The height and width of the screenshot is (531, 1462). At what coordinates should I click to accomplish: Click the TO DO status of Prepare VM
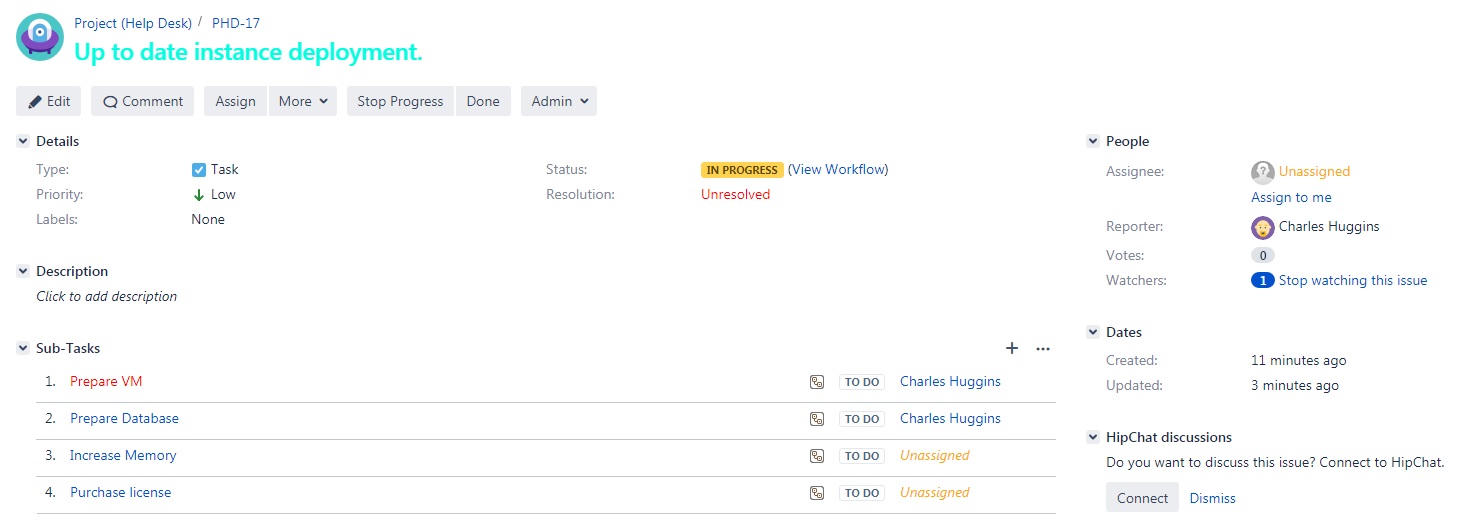[x=862, y=382]
